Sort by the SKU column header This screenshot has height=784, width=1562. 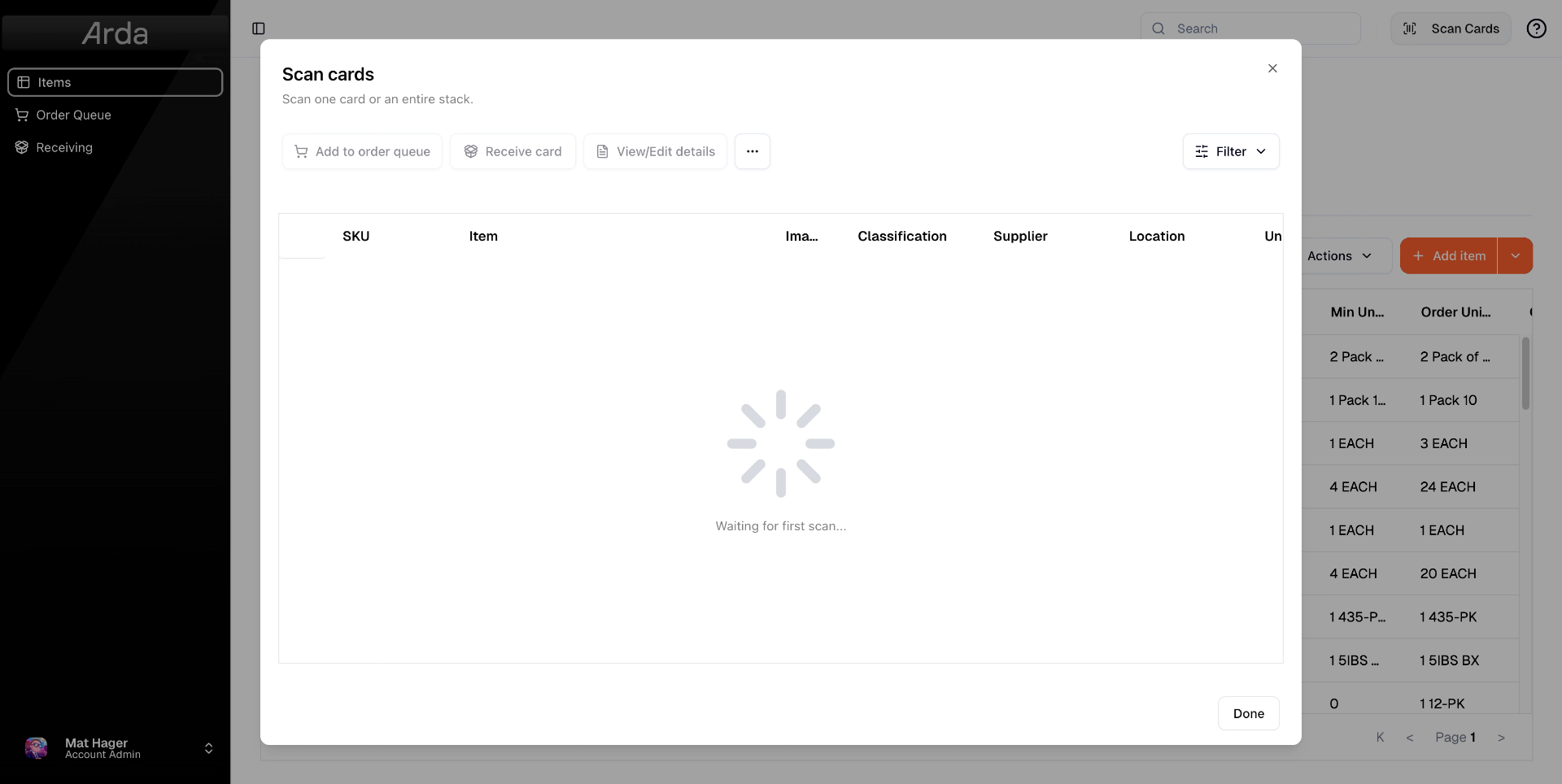356,236
